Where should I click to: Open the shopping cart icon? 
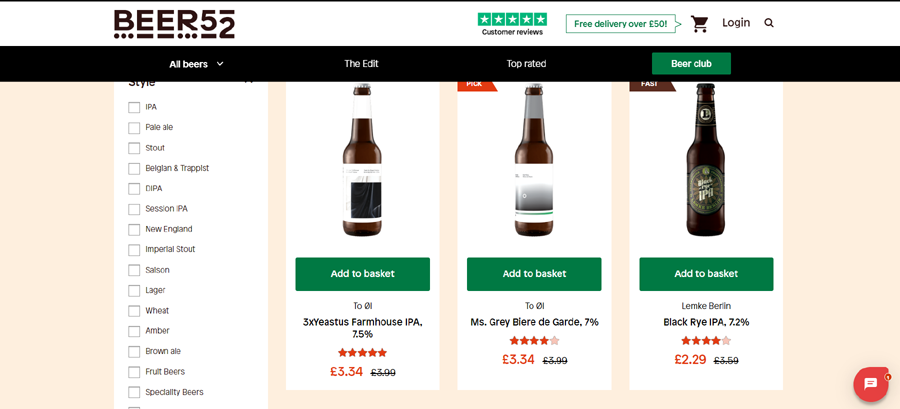(x=699, y=24)
